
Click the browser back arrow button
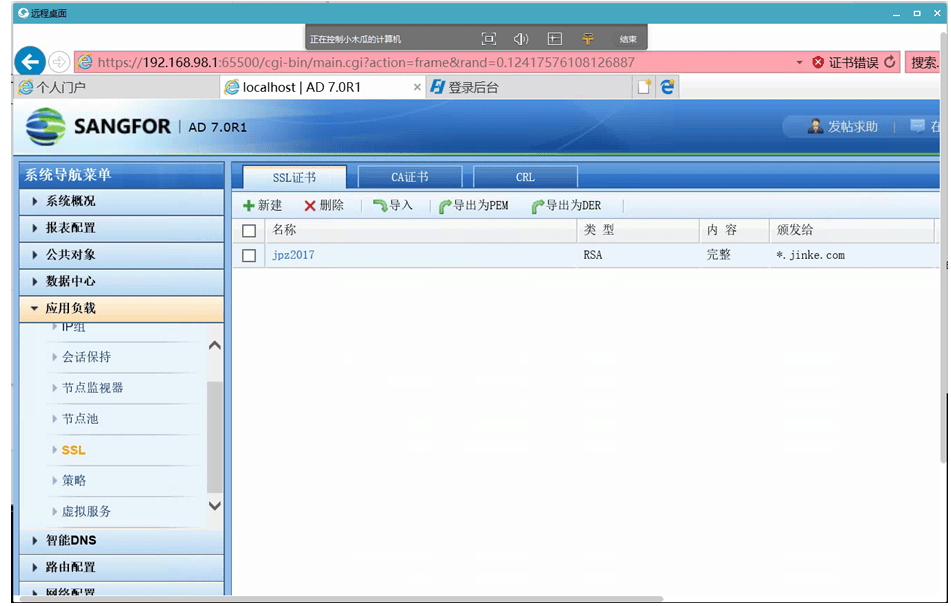point(30,61)
